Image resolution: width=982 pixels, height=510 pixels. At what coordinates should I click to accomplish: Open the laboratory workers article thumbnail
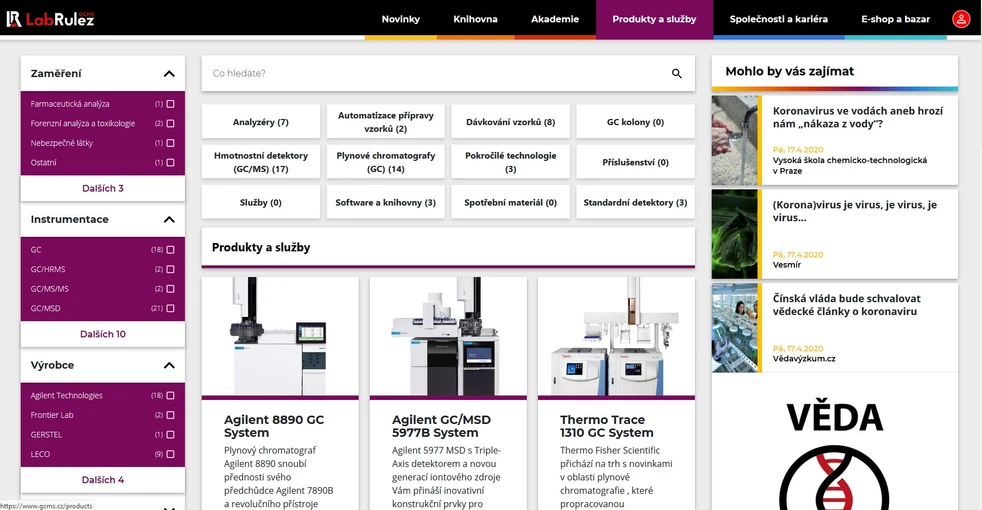(x=735, y=328)
